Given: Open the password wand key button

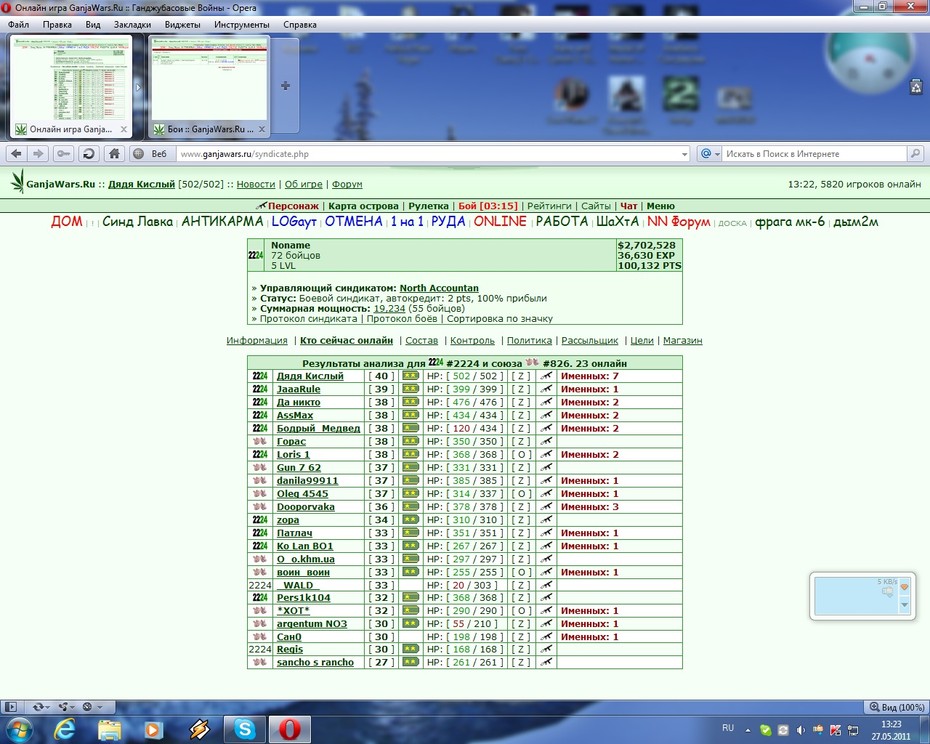Looking at the screenshot, I should coord(63,154).
